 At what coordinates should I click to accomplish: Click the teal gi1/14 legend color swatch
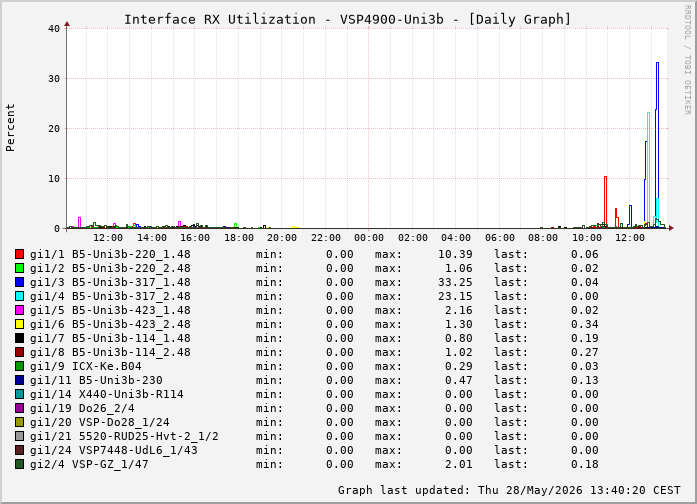pyautogui.click(x=19, y=394)
